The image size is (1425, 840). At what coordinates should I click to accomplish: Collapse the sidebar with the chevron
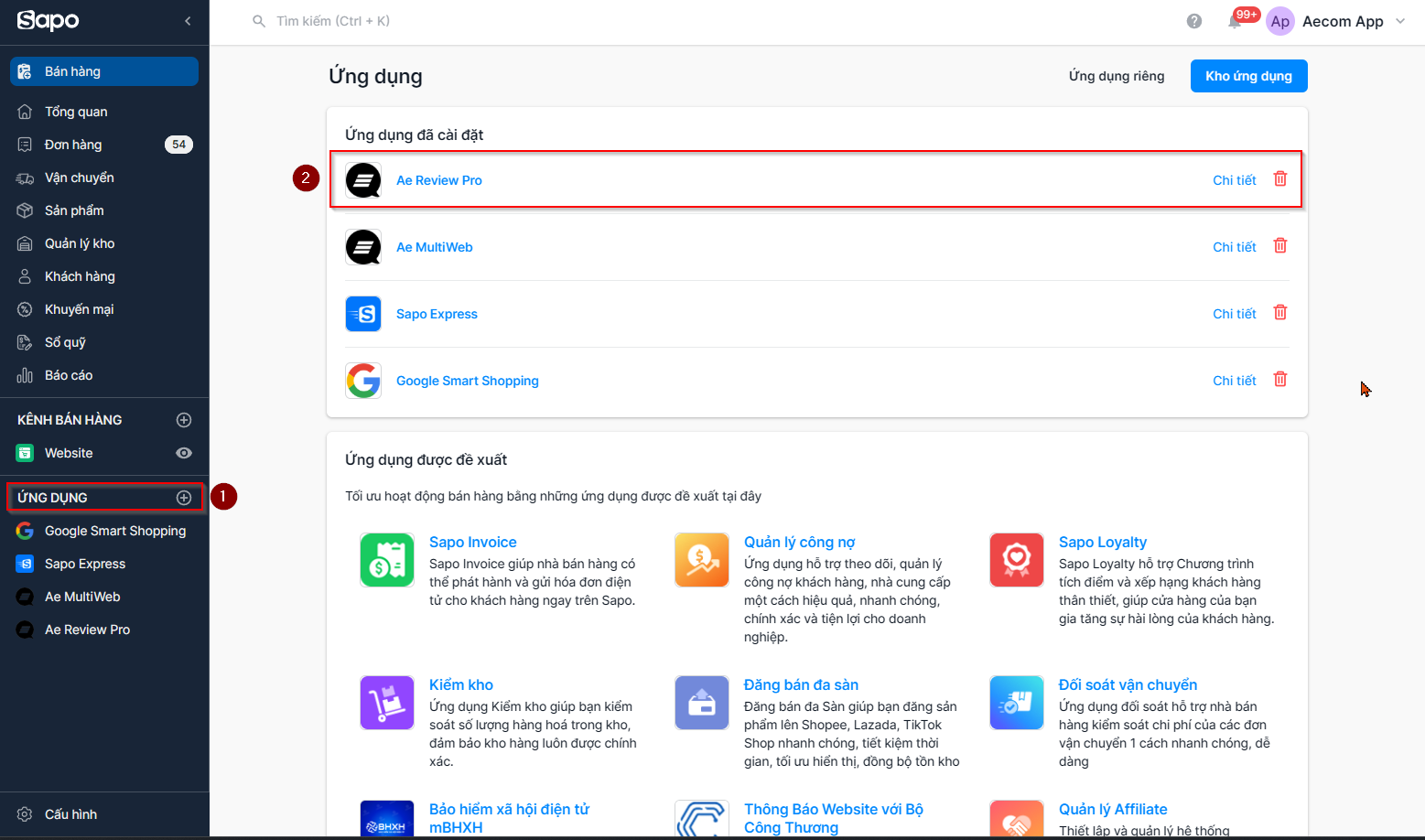point(188,21)
